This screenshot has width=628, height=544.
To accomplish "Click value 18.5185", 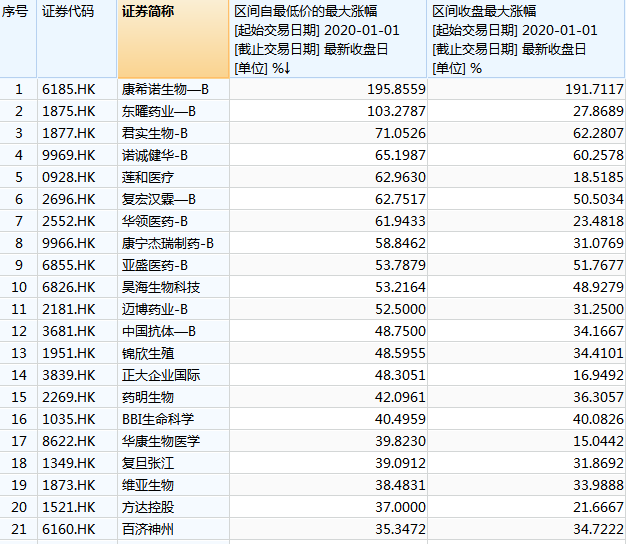I will 598,177.
